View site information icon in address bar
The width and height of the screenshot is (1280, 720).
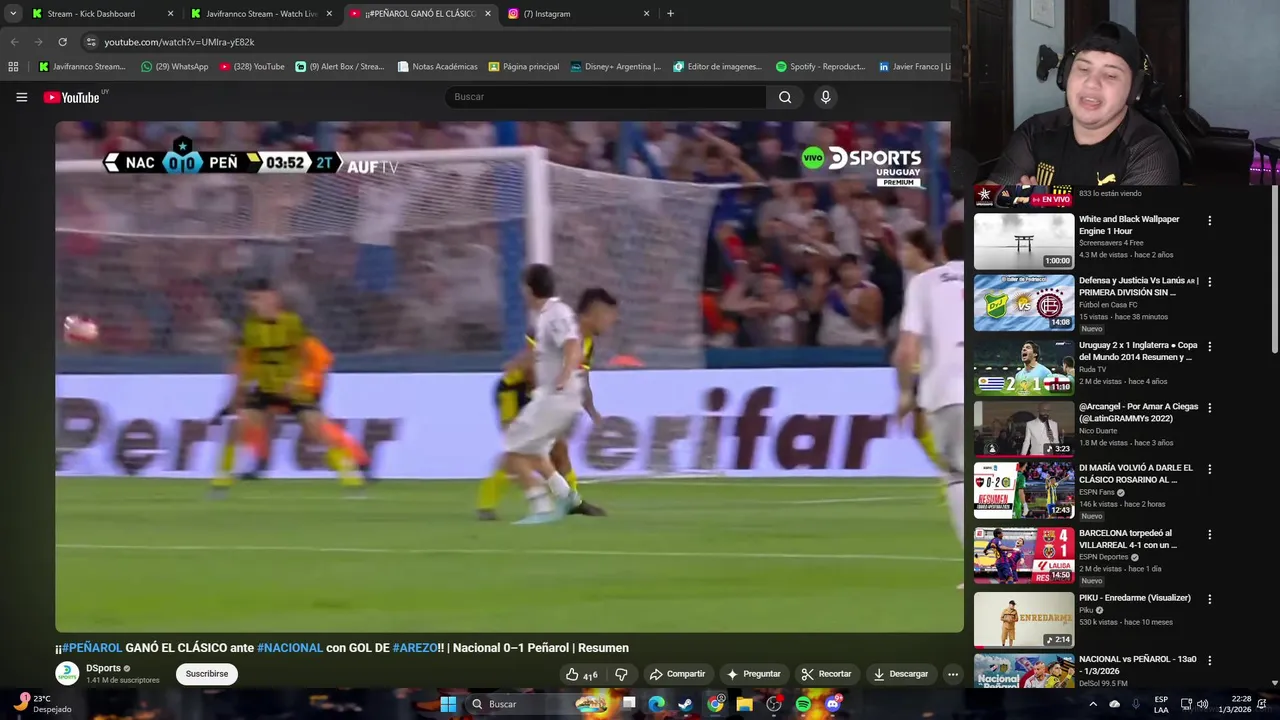tap(91, 42)
